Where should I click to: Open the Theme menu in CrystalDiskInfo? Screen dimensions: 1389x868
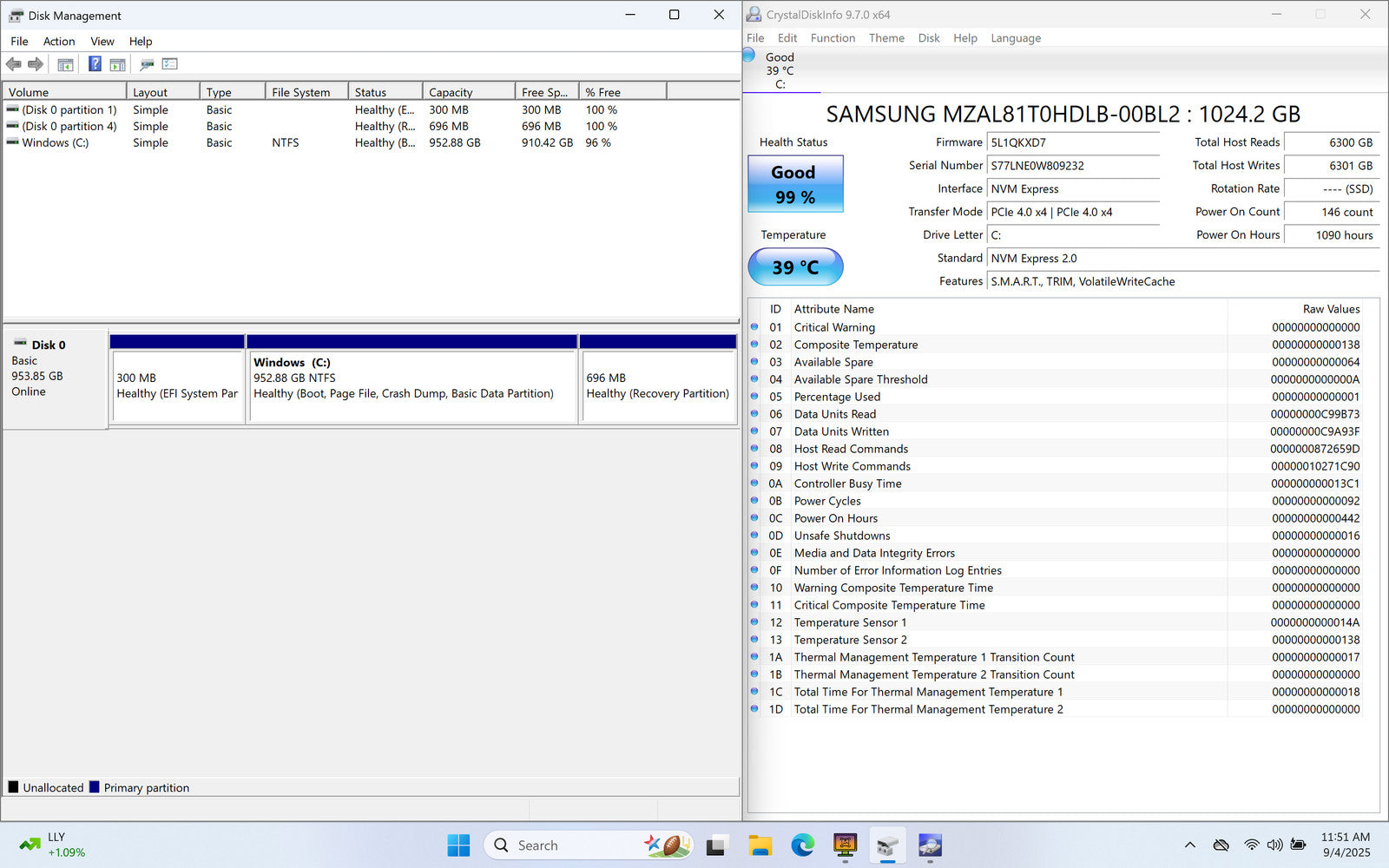tap(886, 38)
